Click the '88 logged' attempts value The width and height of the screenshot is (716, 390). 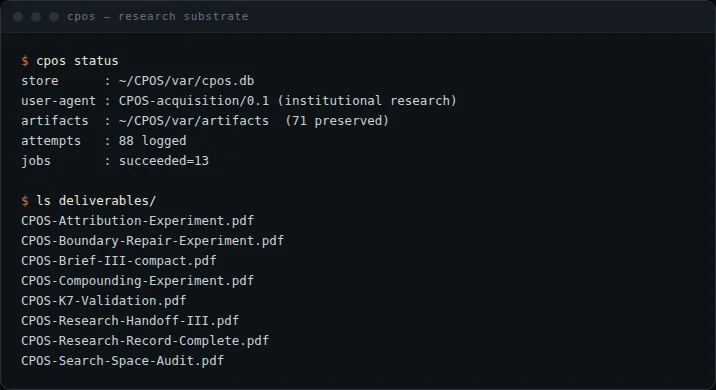[x=153, y=141]
